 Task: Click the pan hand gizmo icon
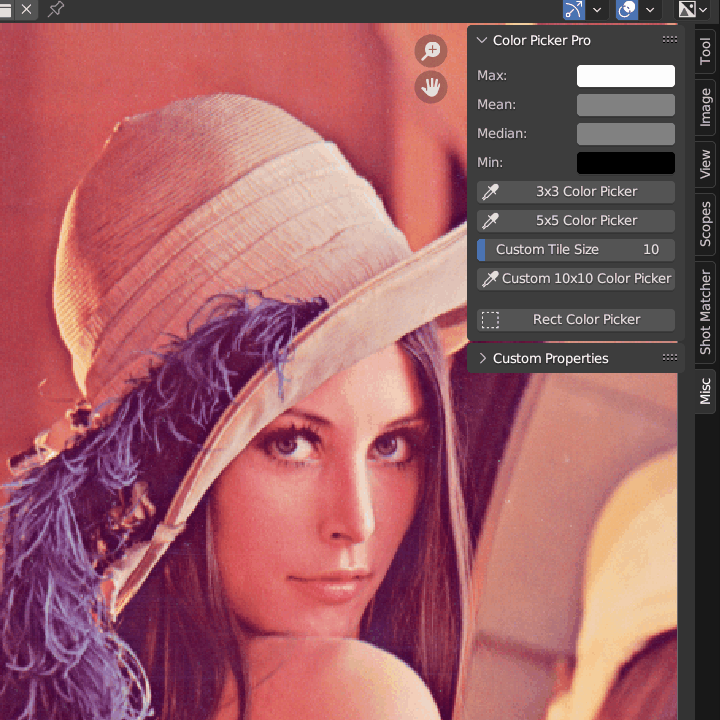tap(431, 87)
